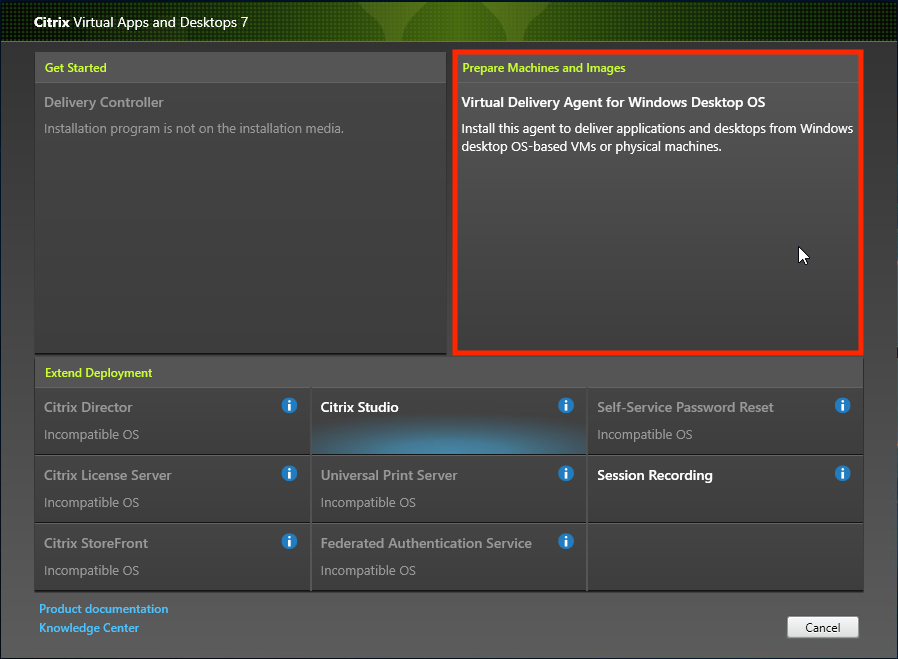Screen dimensions: 898x659
Task: Open the Product documentation link
Action: 103,608
